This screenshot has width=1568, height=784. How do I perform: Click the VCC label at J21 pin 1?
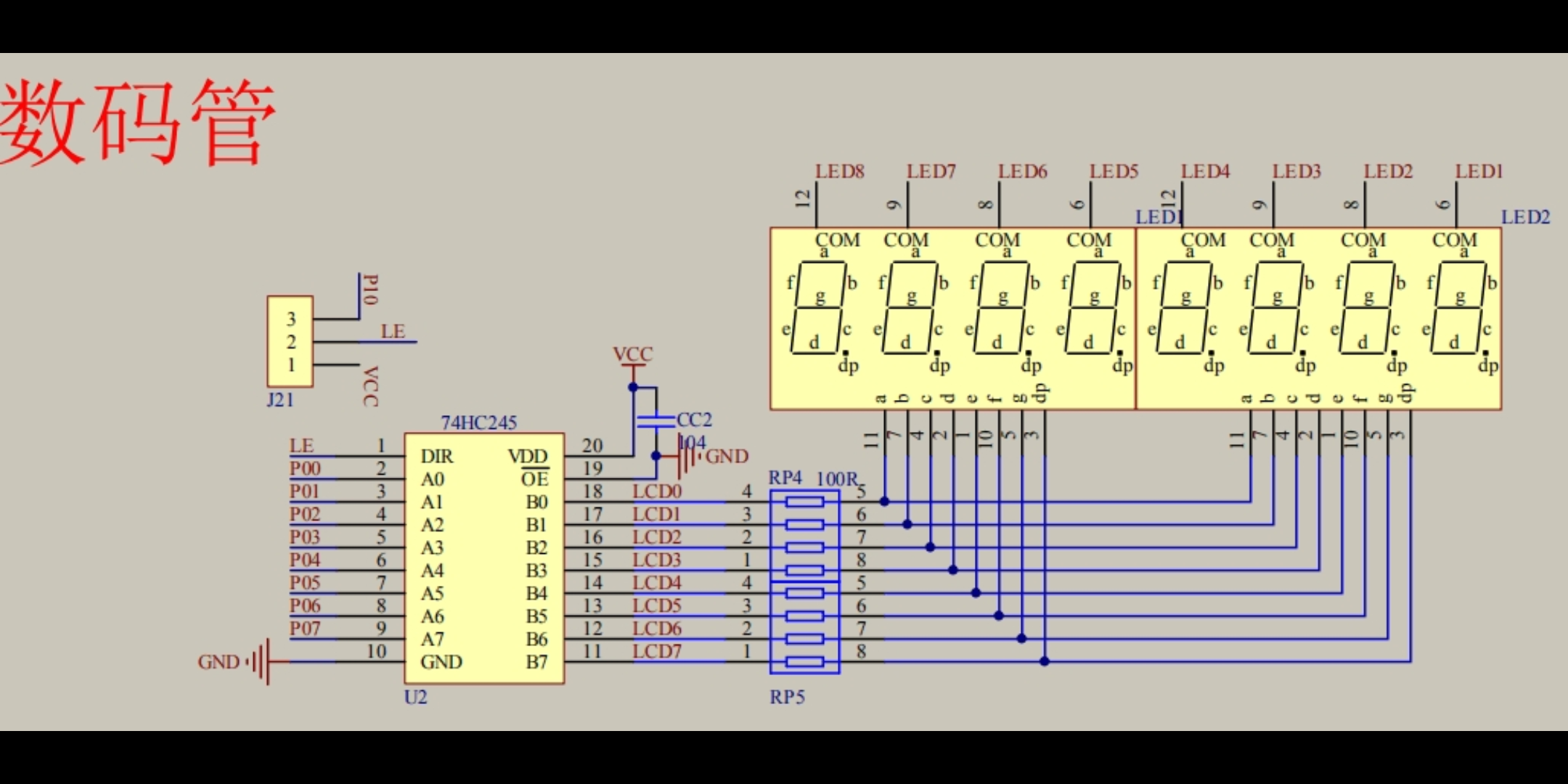pos(370,386)
